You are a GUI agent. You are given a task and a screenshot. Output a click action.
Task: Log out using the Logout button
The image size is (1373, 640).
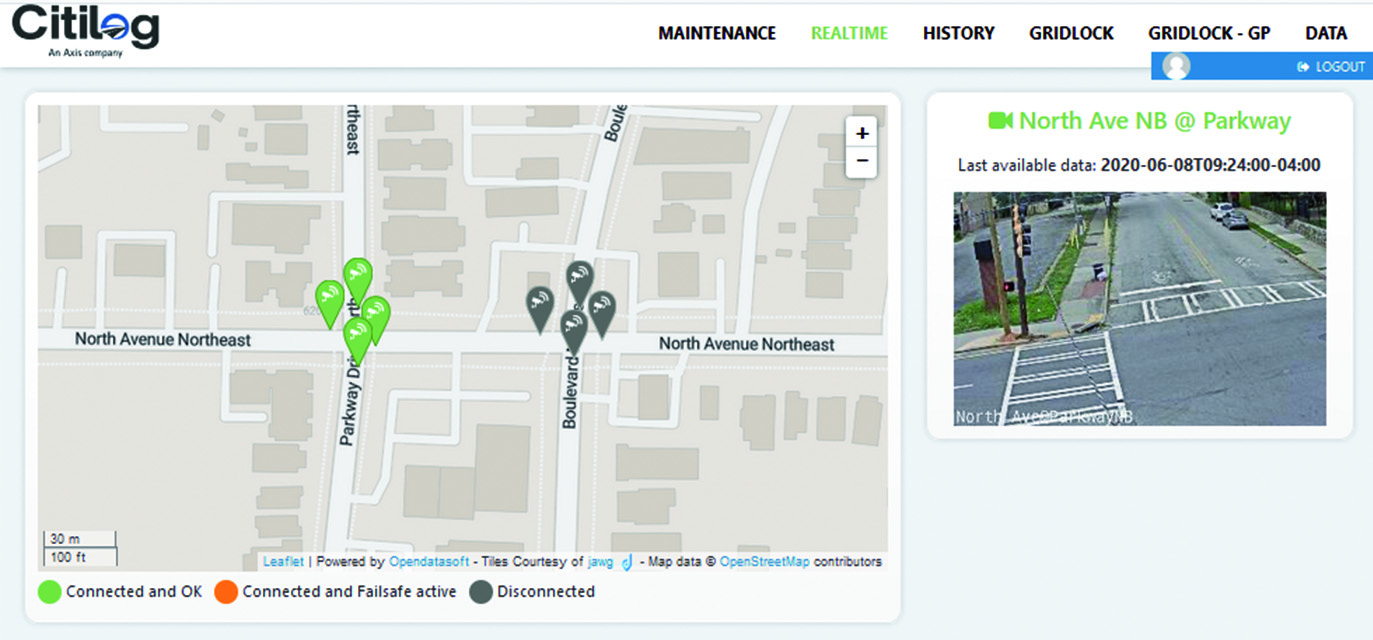click(x=1331, y=67)
